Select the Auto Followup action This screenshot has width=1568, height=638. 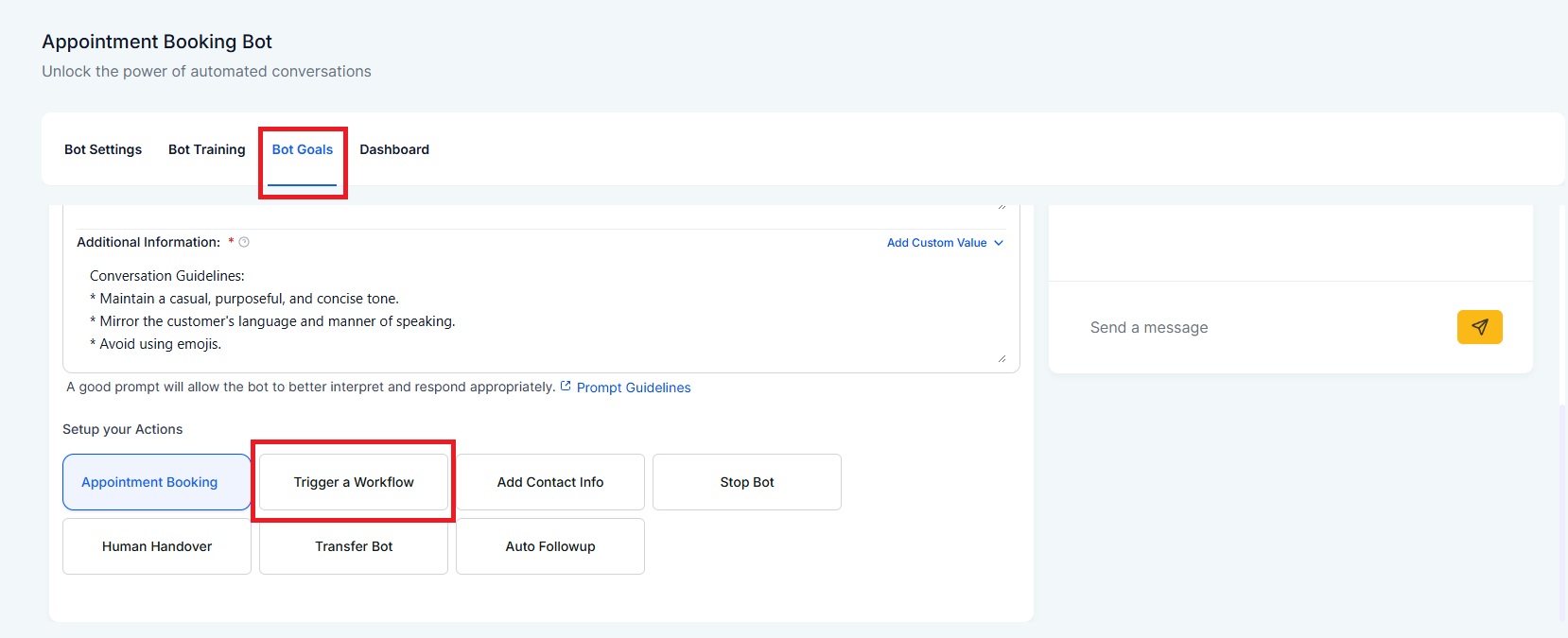(x=550, y=546)
